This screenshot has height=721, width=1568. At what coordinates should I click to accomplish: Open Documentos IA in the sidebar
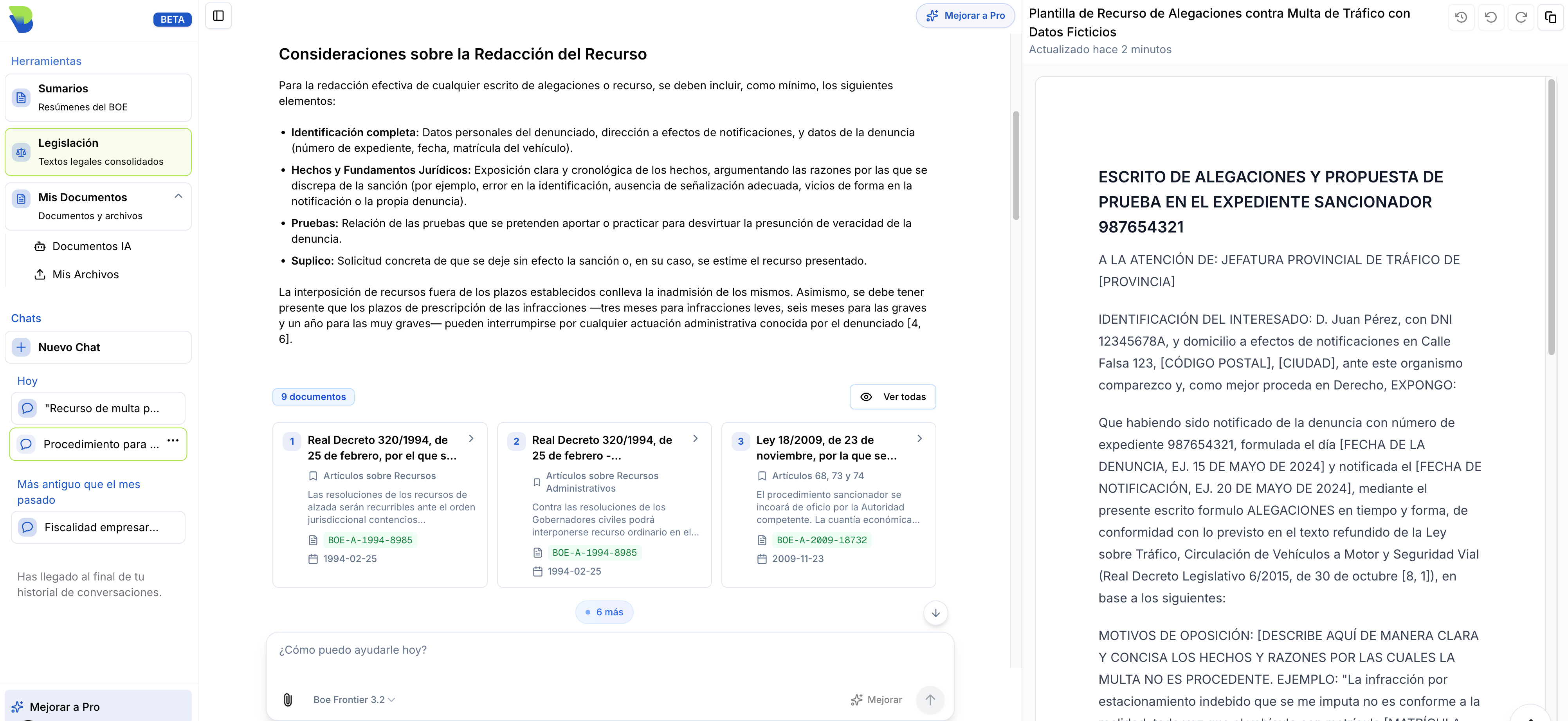point(91,246)
